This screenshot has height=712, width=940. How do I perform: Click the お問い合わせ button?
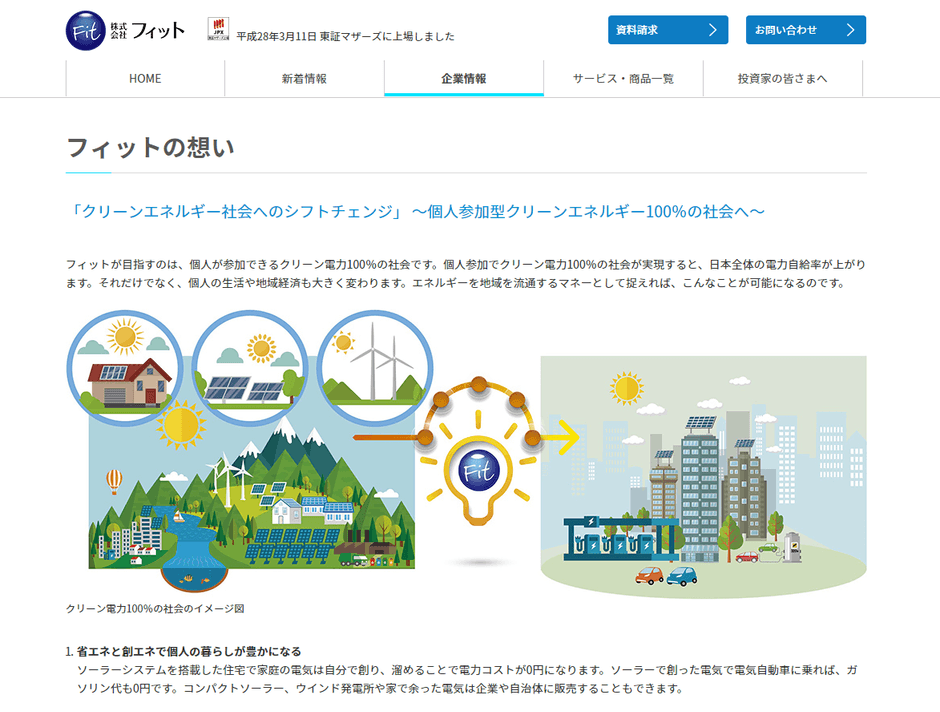[x=805, y=29]
